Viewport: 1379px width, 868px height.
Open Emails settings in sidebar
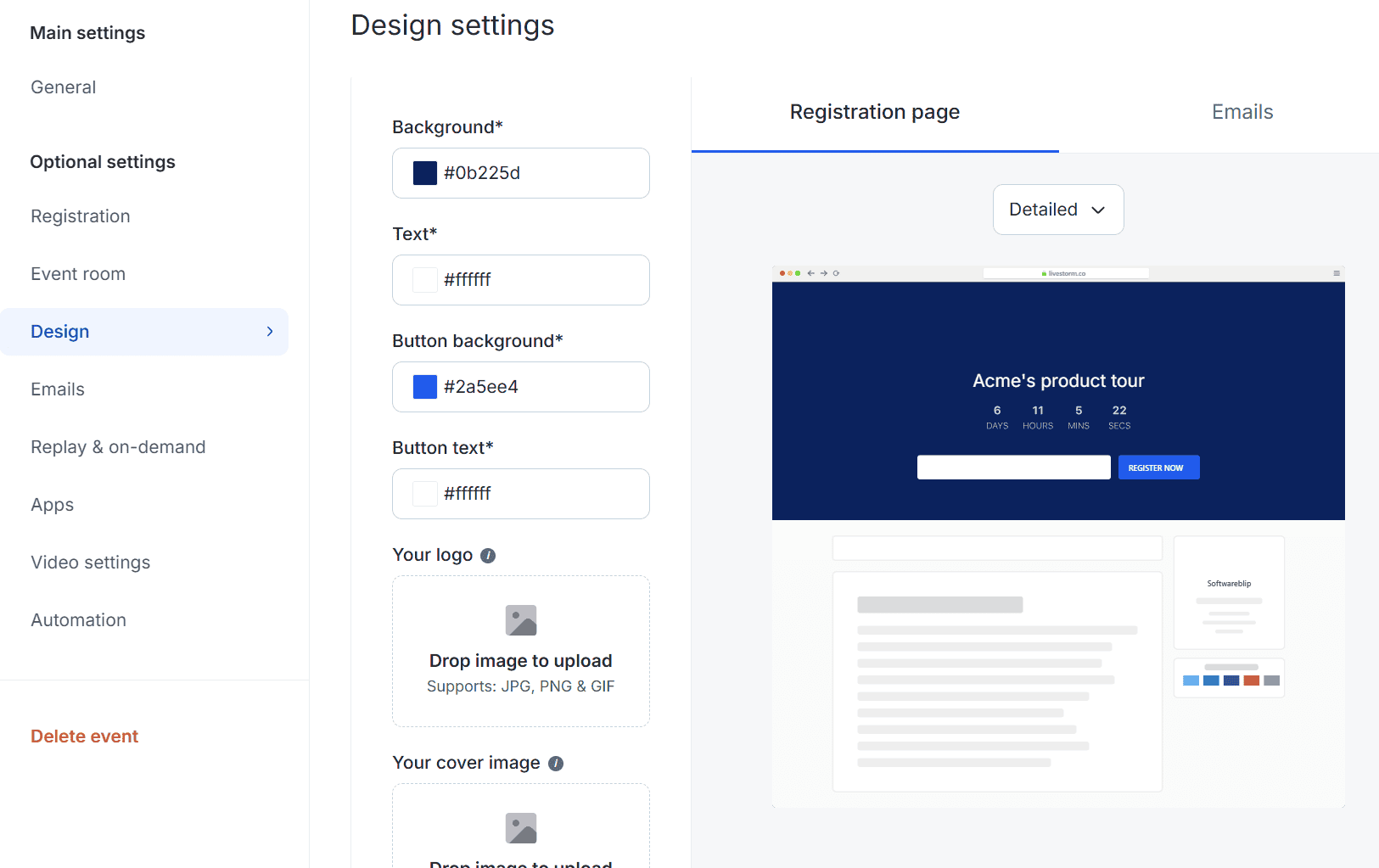(58, 389)
